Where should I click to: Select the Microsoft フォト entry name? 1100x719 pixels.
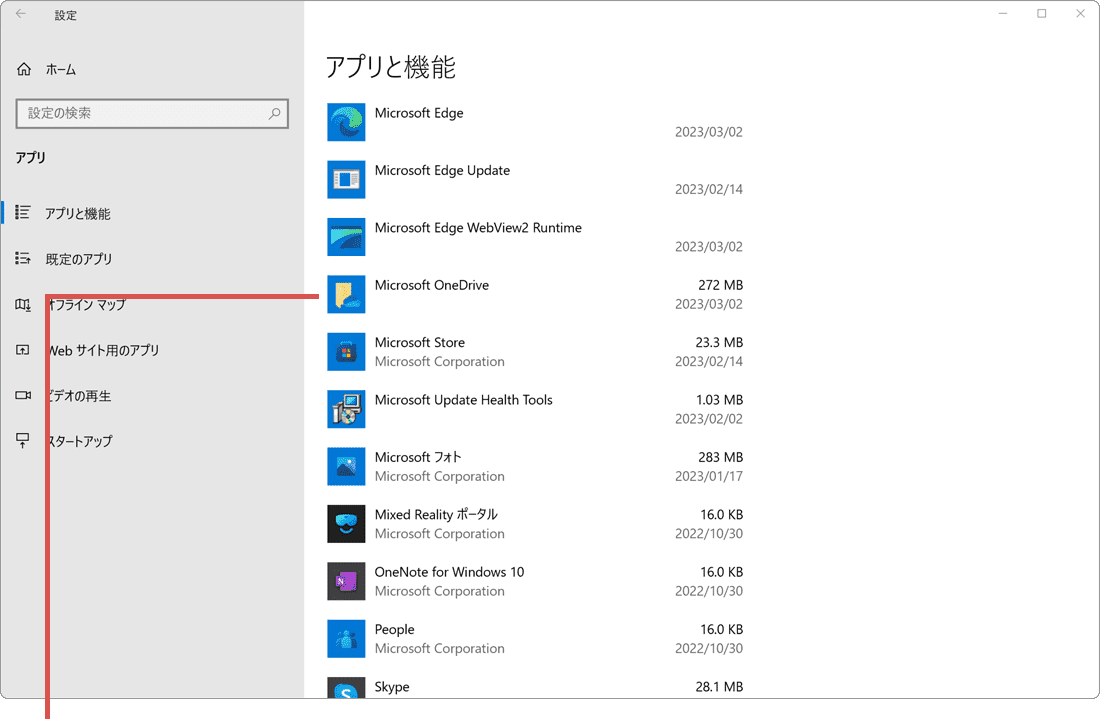click(x=418, y=457)
